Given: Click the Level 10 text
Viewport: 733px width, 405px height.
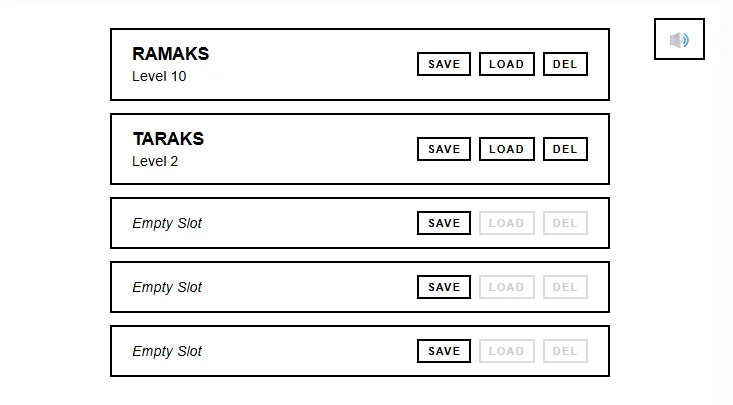Looking at the screenshot, I should pyautogui.click(x=159, y=76).
